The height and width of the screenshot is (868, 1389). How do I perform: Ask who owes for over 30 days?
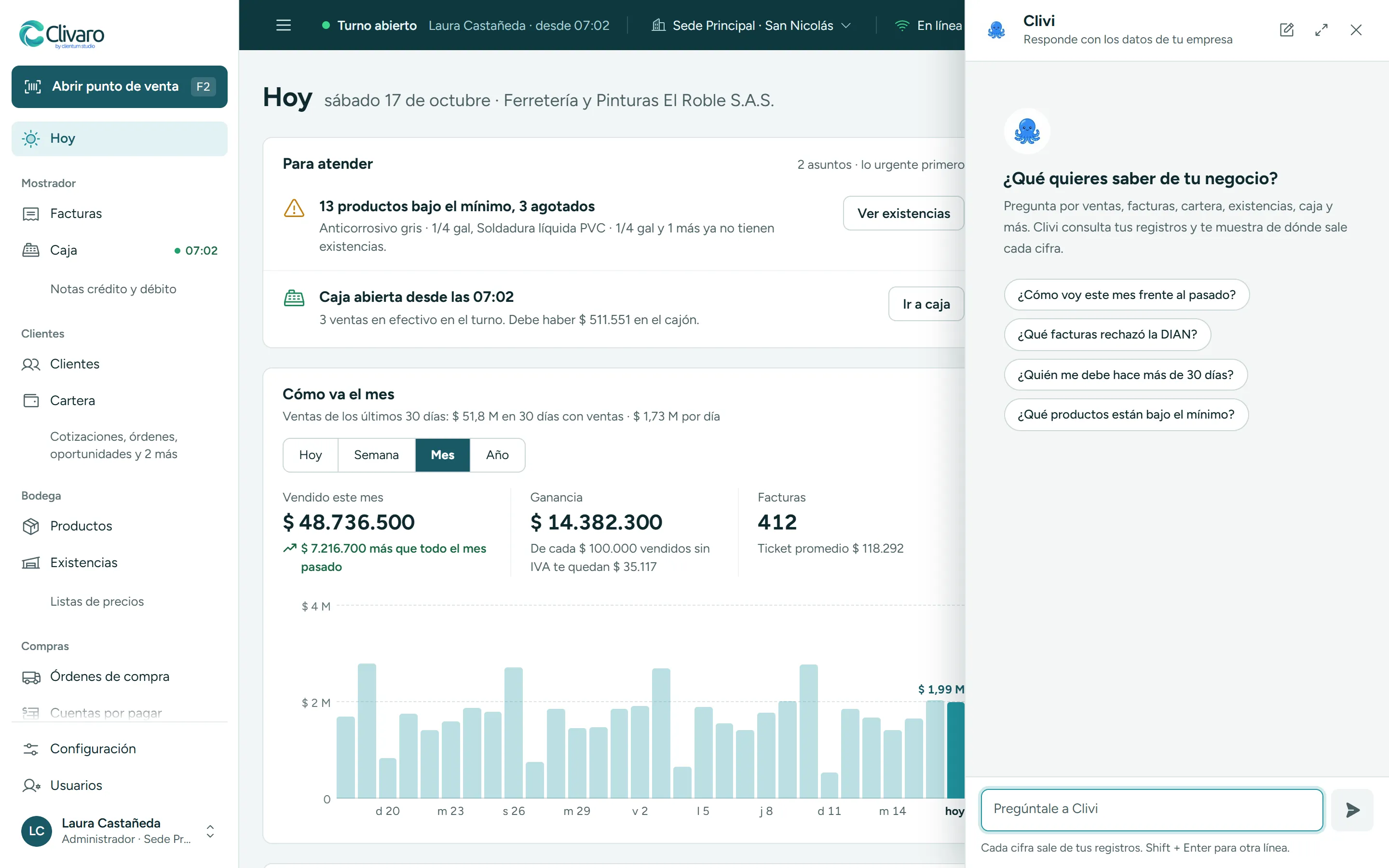1126,374
